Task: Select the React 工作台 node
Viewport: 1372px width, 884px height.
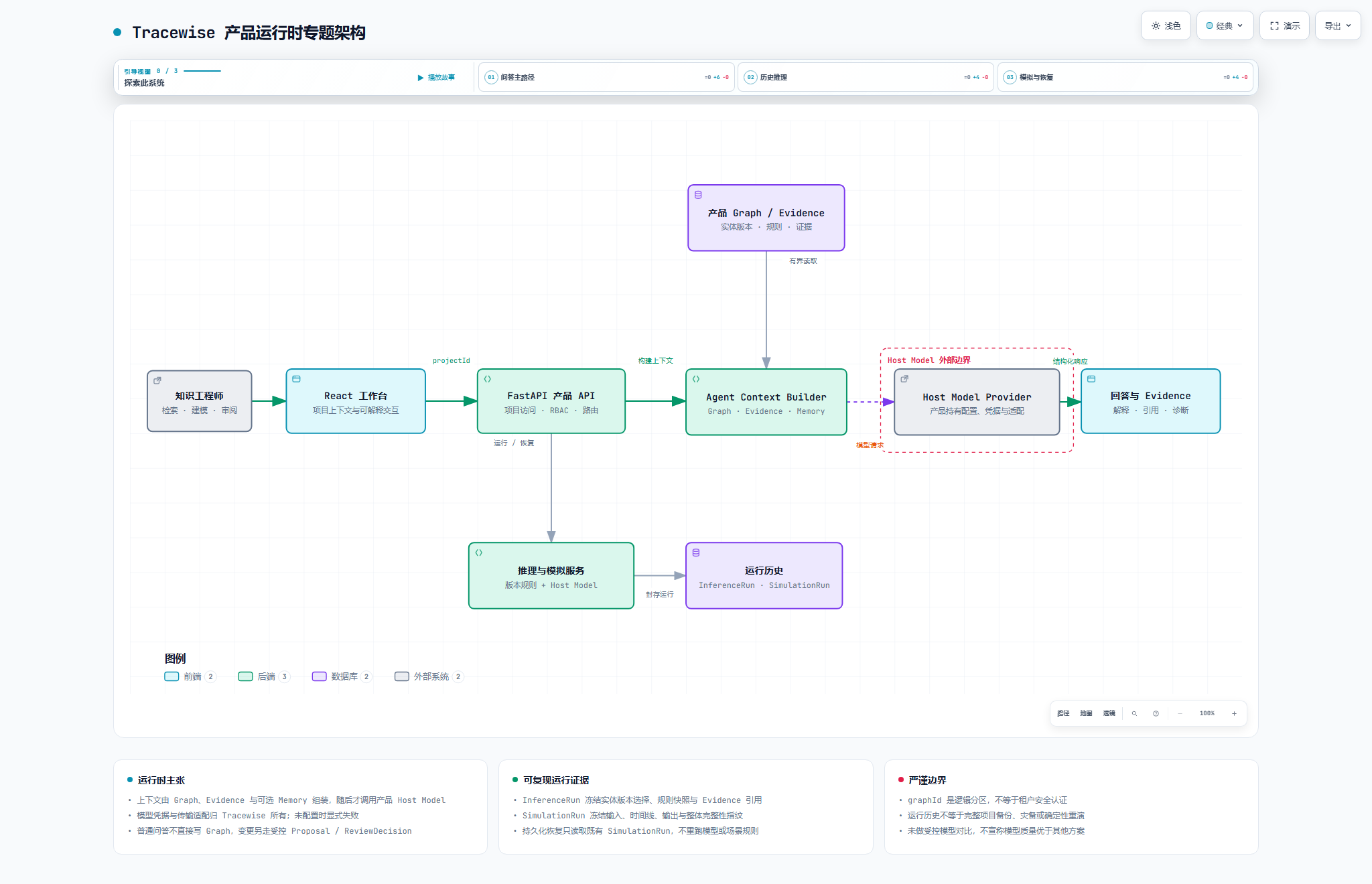Action: (356, 401)
